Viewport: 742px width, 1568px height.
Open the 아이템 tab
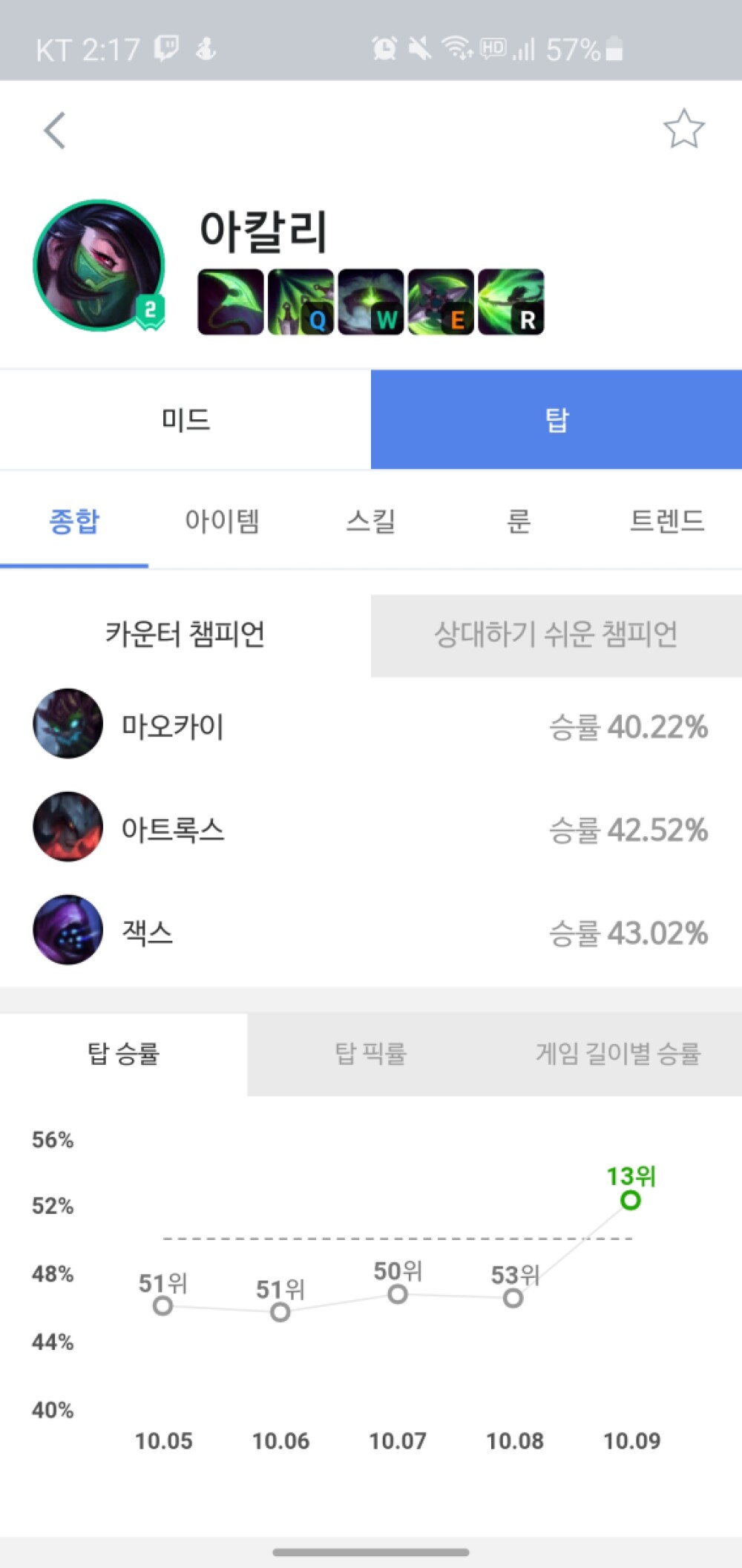222,521
